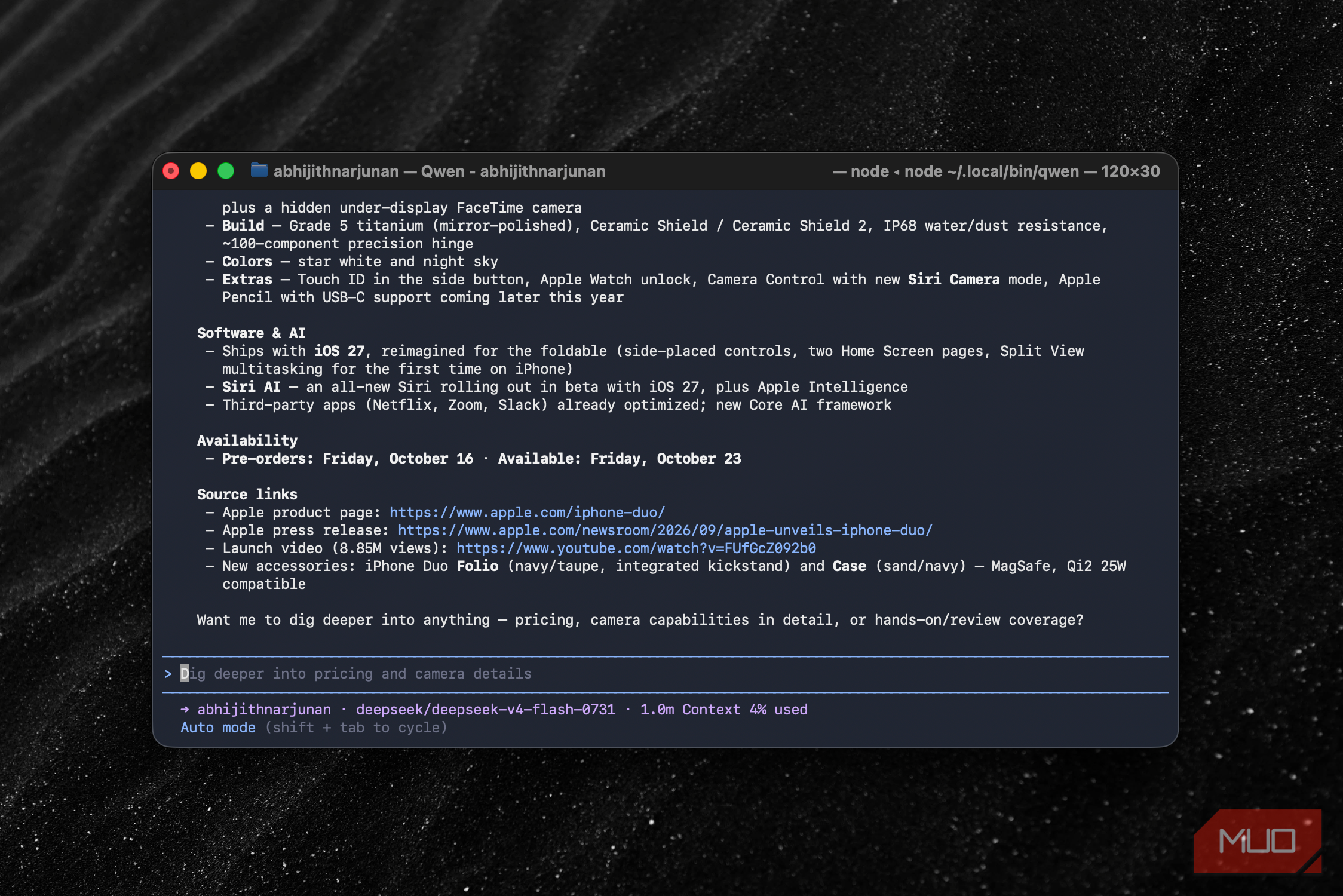
Task: Click the bold 'Colors' bullet label
Action: (247, 262)
